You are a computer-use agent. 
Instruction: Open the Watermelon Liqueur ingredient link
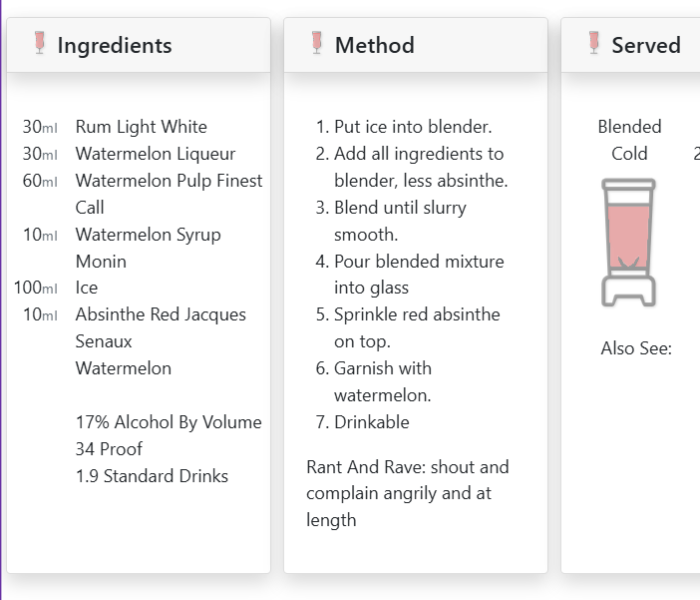pos(155,154)
